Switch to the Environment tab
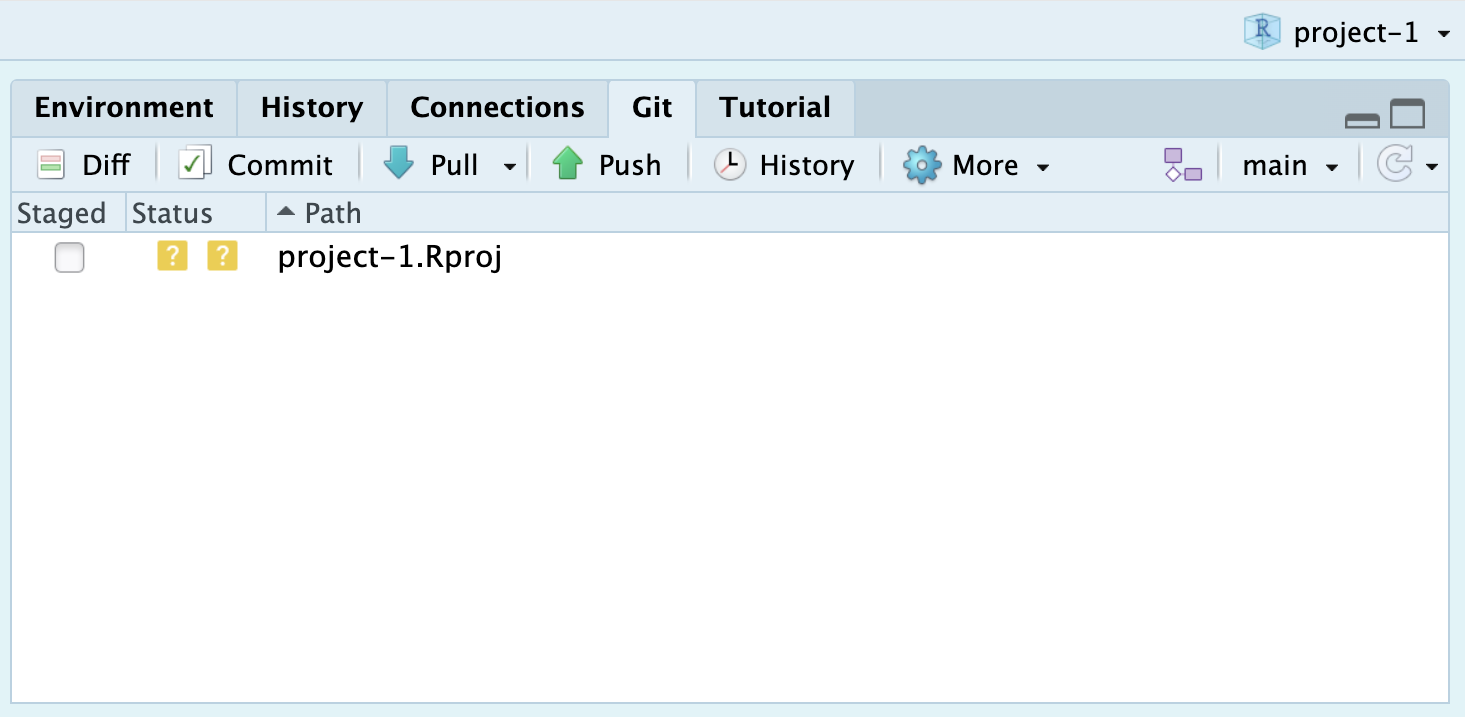The height and width of the screenshot is (717, 1465). (x=124, y=108)
